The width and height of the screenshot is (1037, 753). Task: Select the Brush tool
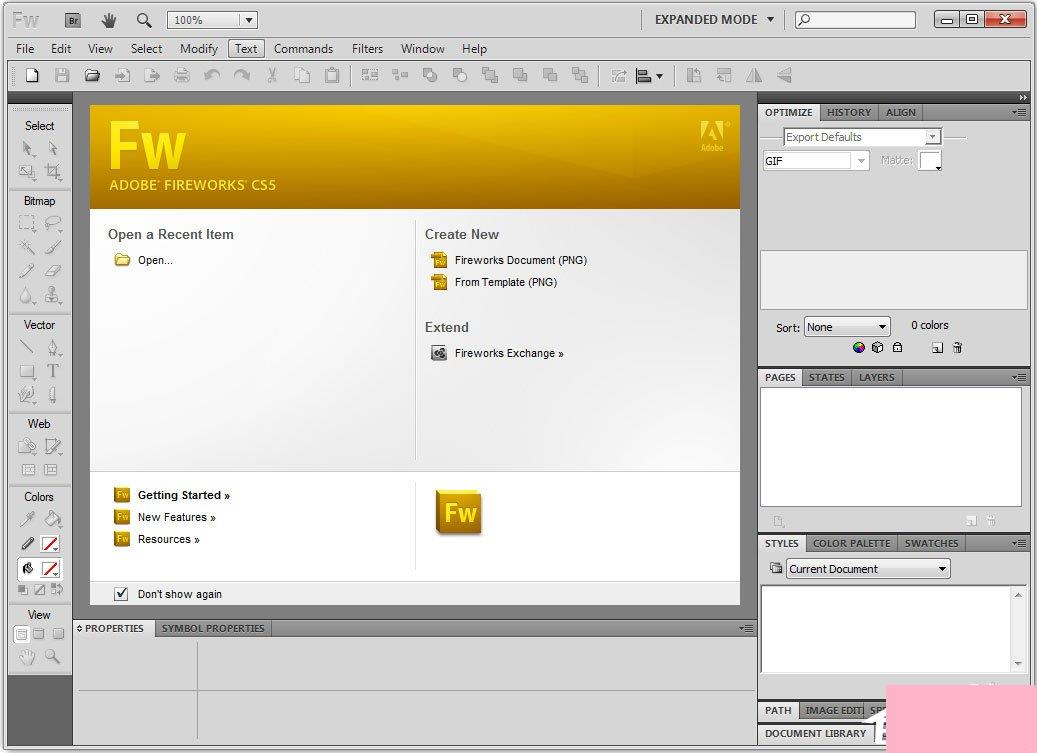click(53, 247)
